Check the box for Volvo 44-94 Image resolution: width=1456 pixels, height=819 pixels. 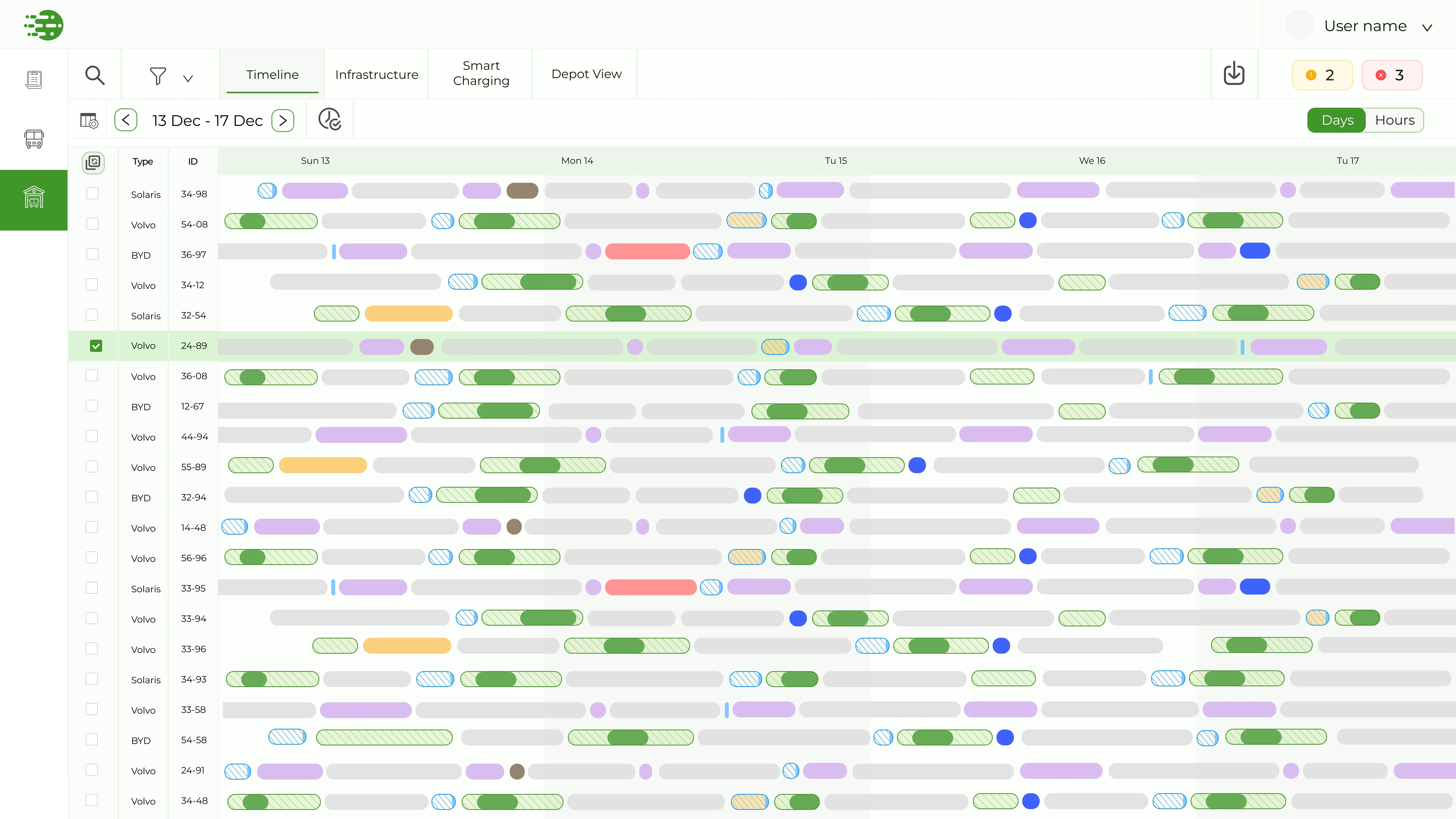[x=92, y=436]
